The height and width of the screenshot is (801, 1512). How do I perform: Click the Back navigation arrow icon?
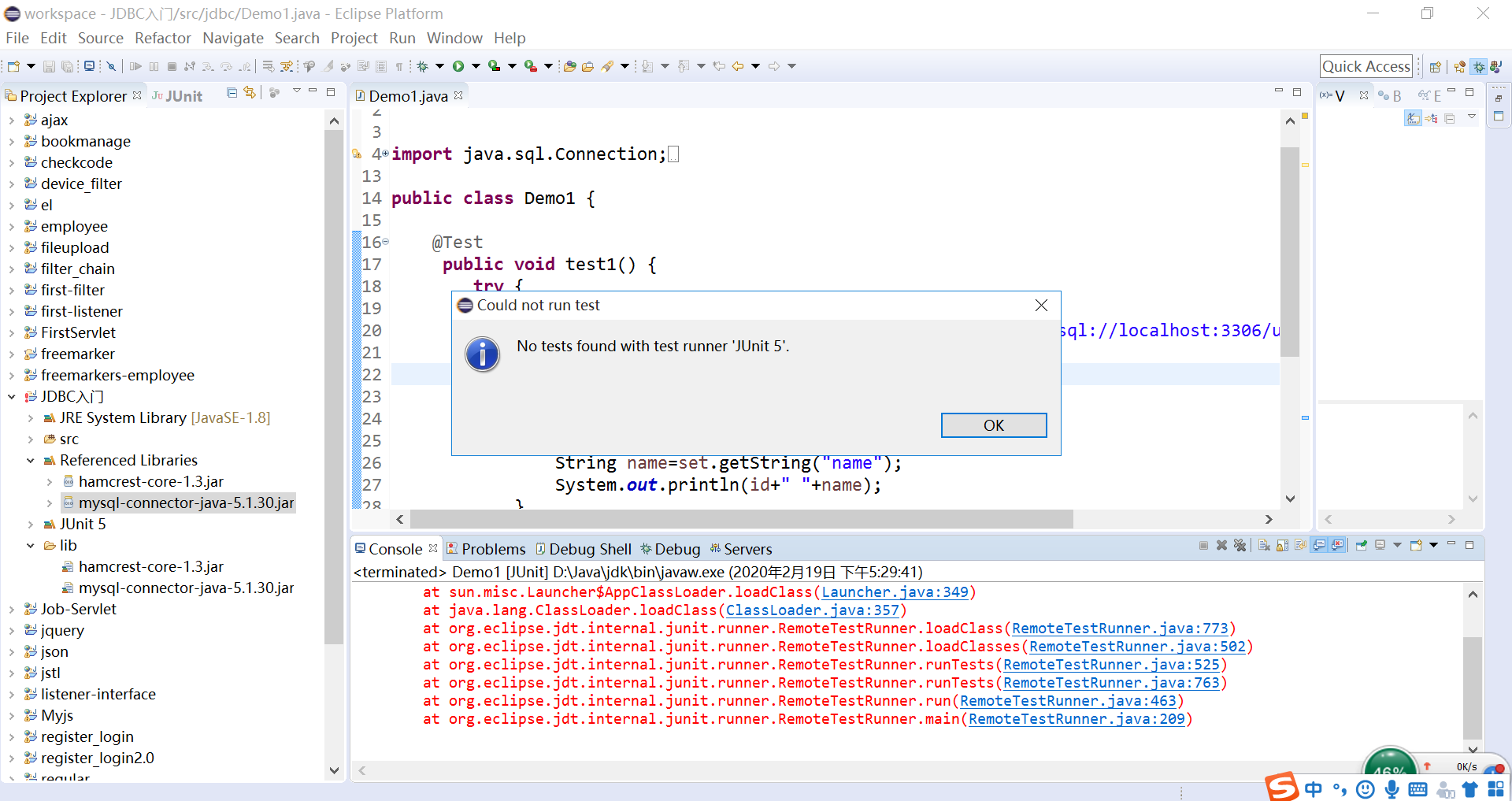point(738,66)
